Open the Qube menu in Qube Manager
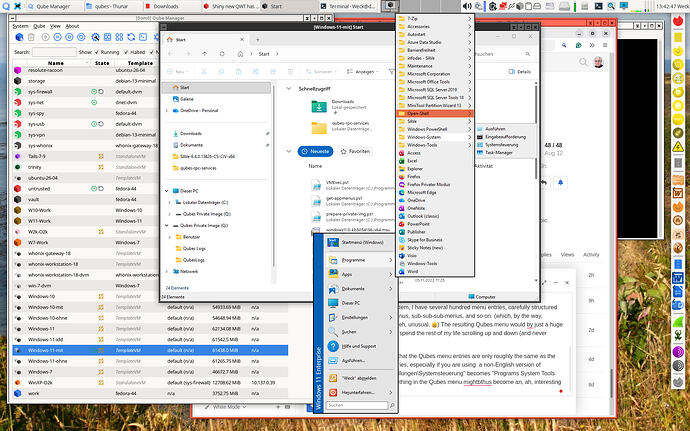This screenshot has height=431, width=690. point(39,26)
